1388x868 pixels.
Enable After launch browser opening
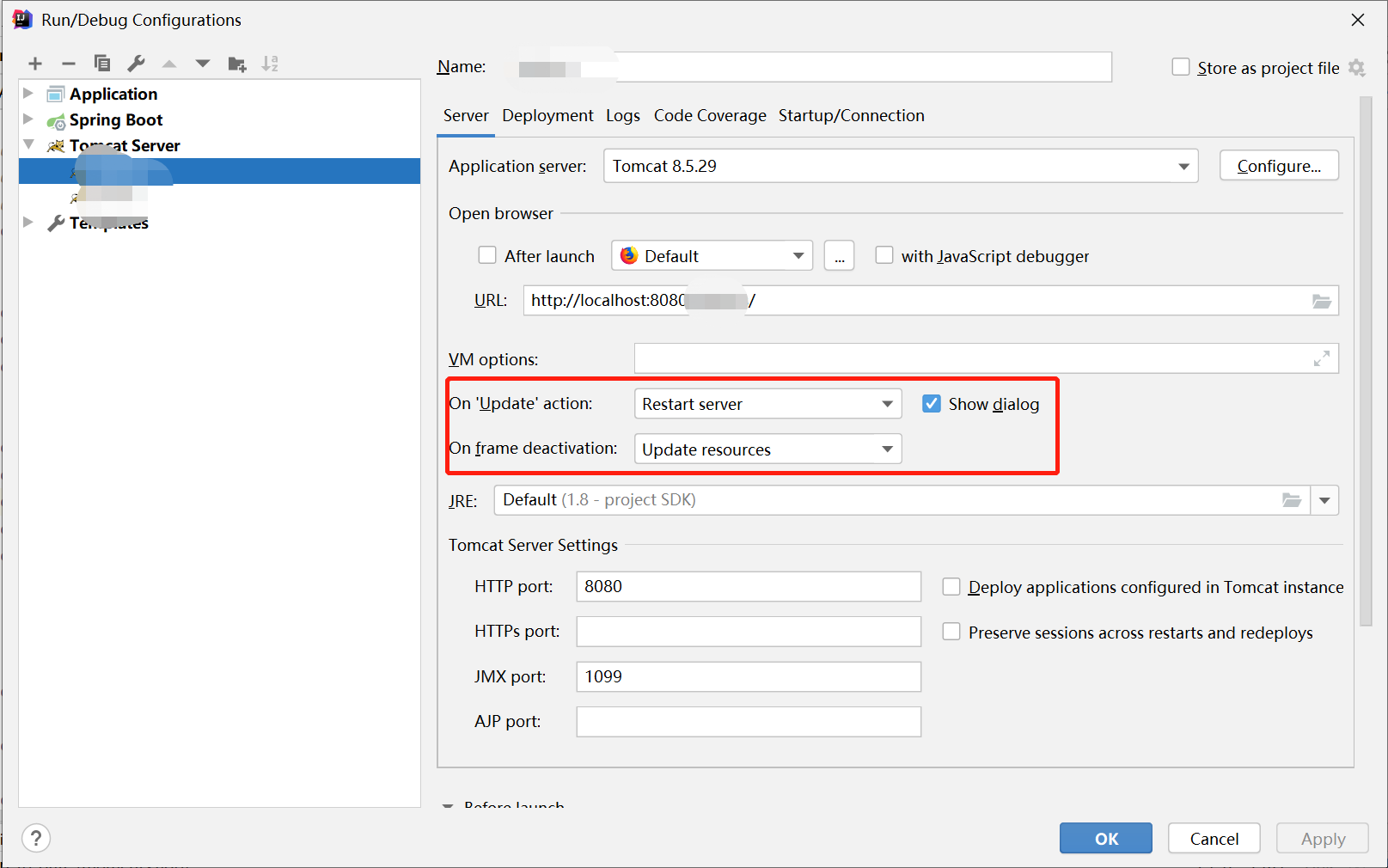(487, 255)
